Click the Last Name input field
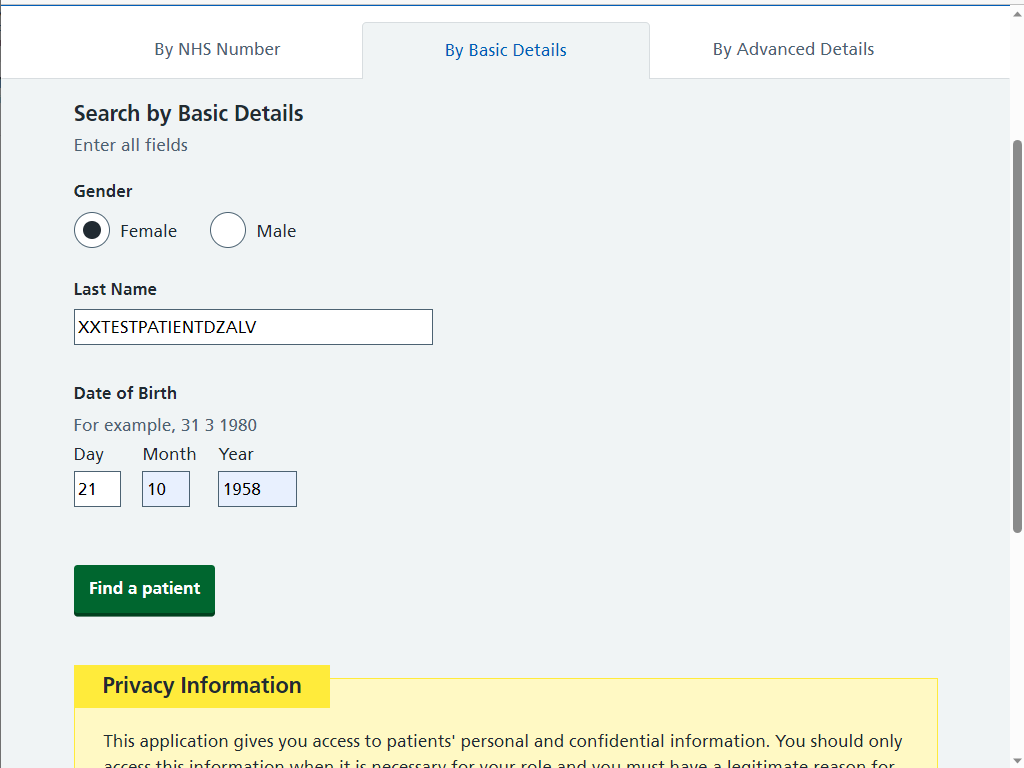 tap(253, 327)
